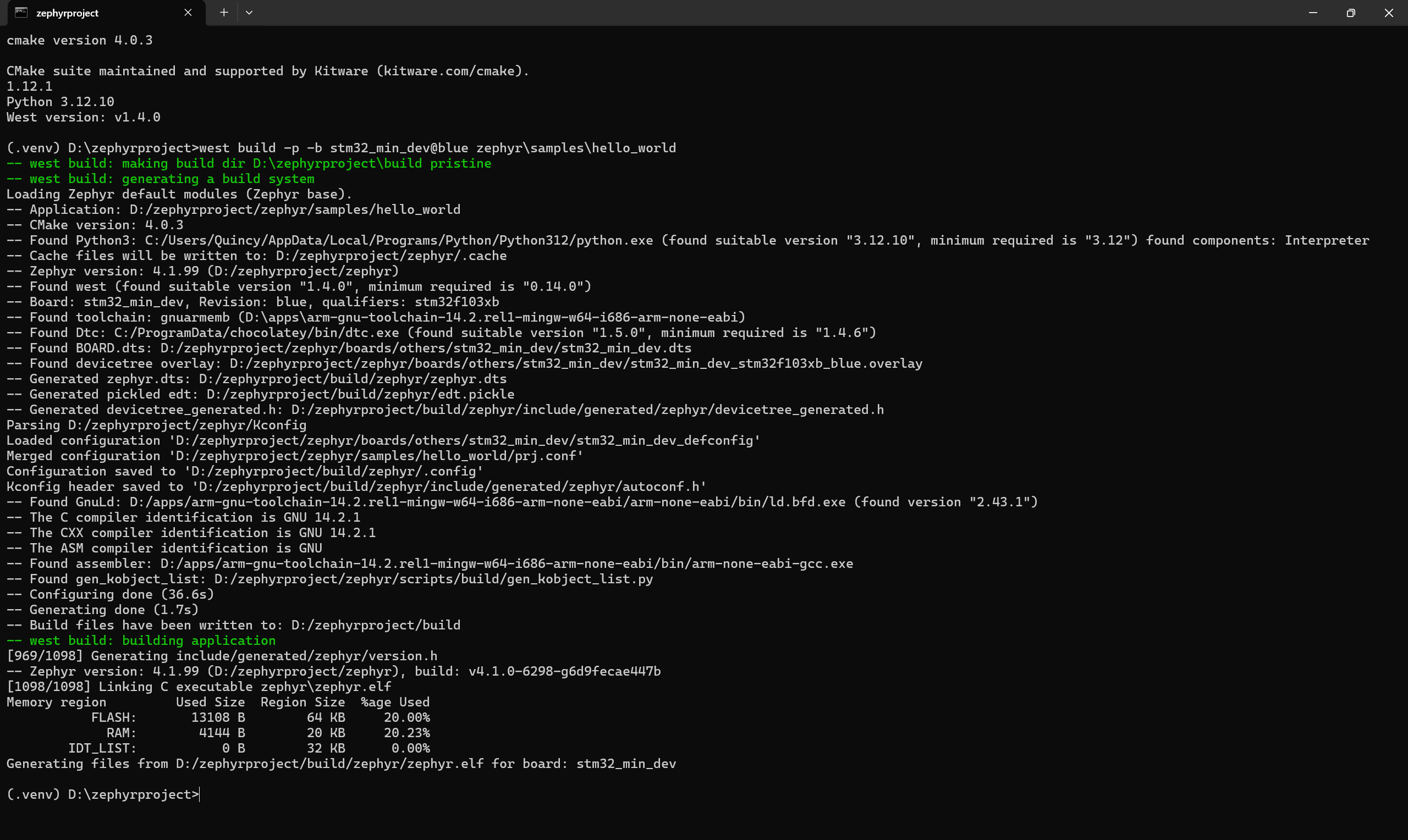This screenshot has height=840, width=1408.
Task: Click the bottom command prompt cursor
Action: click(199, 794)
